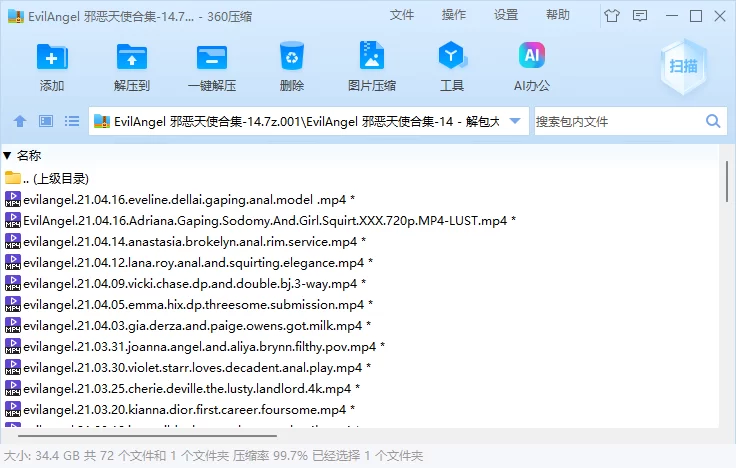
Task: Click MP4 icon of the 21.04.14 file
Action: click(x=13, y=242)
